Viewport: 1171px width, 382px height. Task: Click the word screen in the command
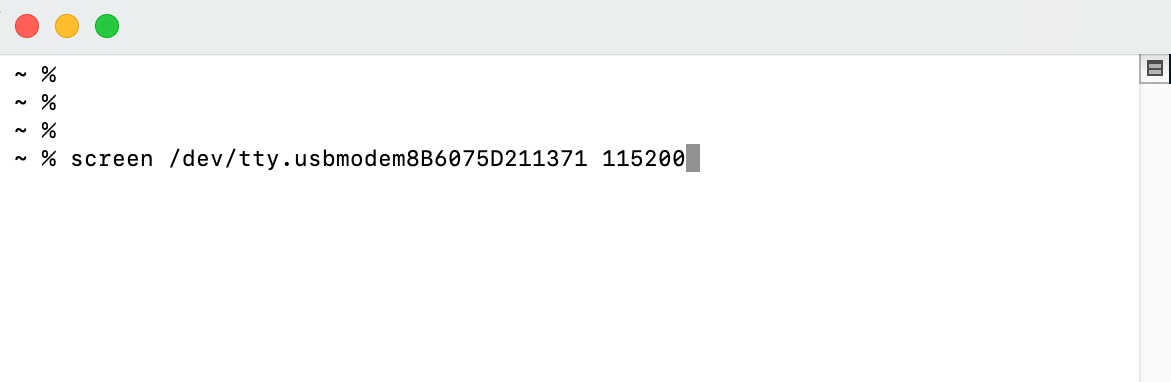point(112,158)
